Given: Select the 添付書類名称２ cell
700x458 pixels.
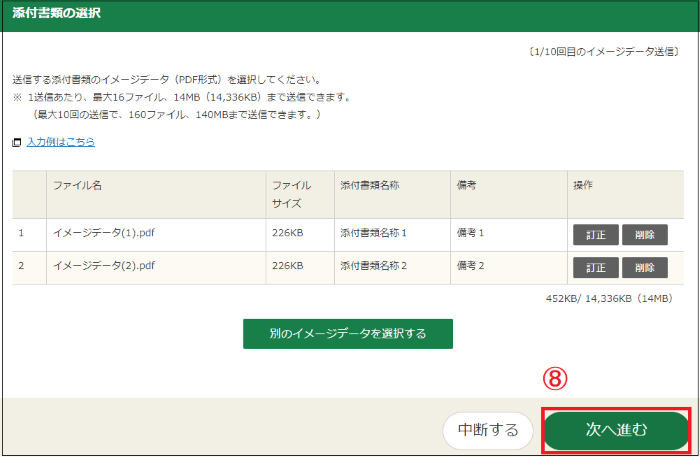Looking at the screenshot, I should pos(374,267).
